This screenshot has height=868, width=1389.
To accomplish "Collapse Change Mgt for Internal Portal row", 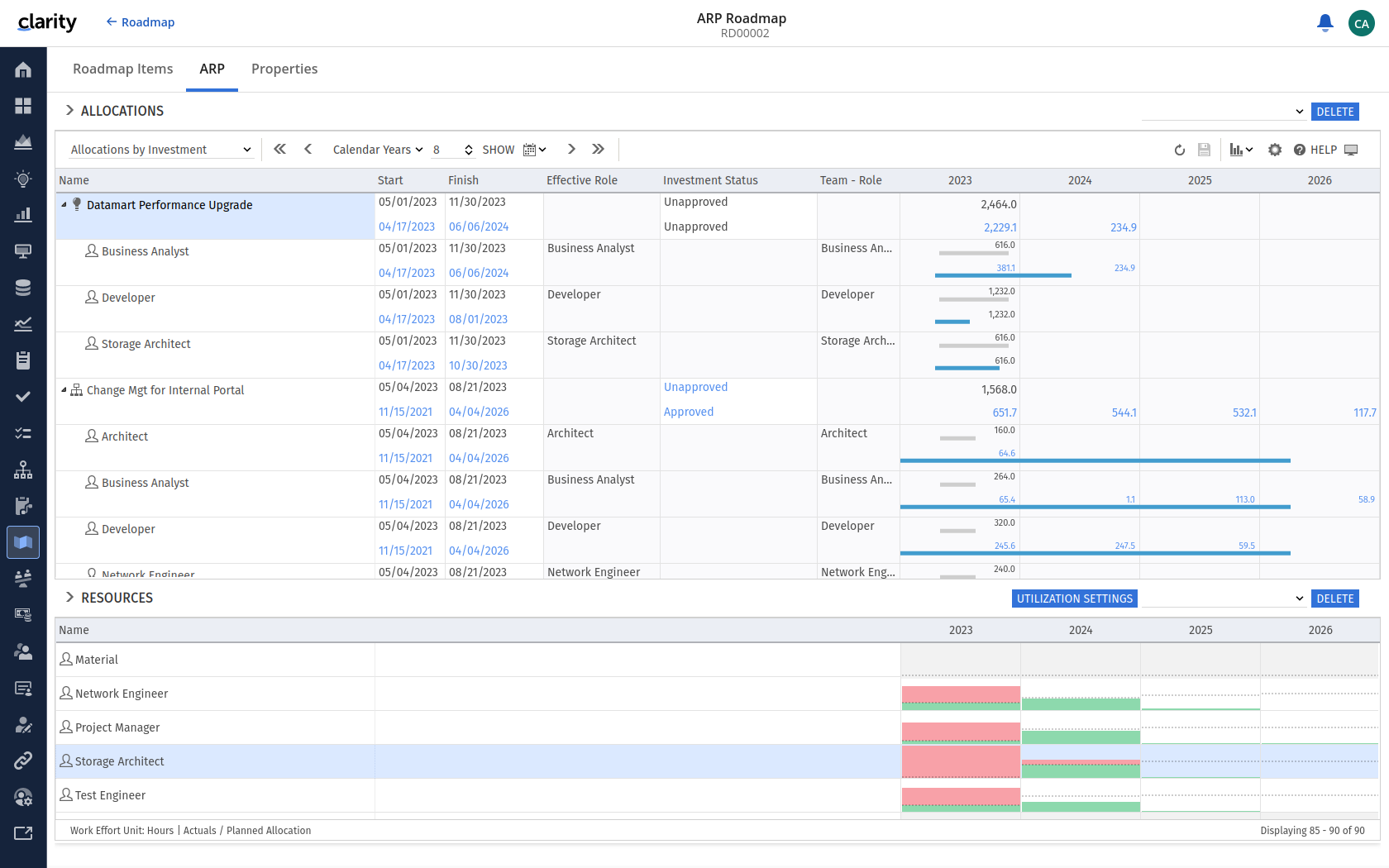I will coord(64,390).
